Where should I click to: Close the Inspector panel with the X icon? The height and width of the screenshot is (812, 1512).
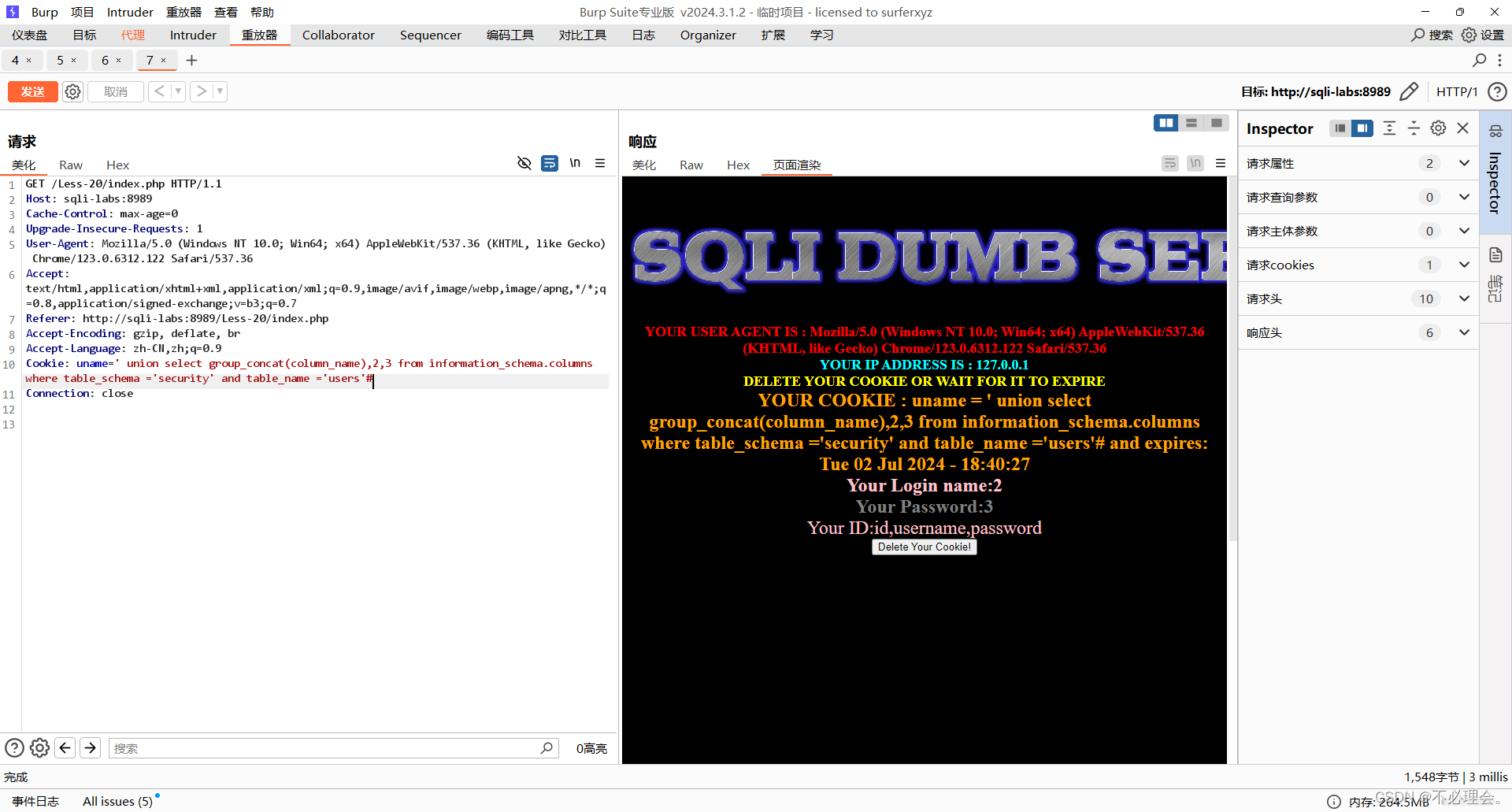[x=1463, y=128]
